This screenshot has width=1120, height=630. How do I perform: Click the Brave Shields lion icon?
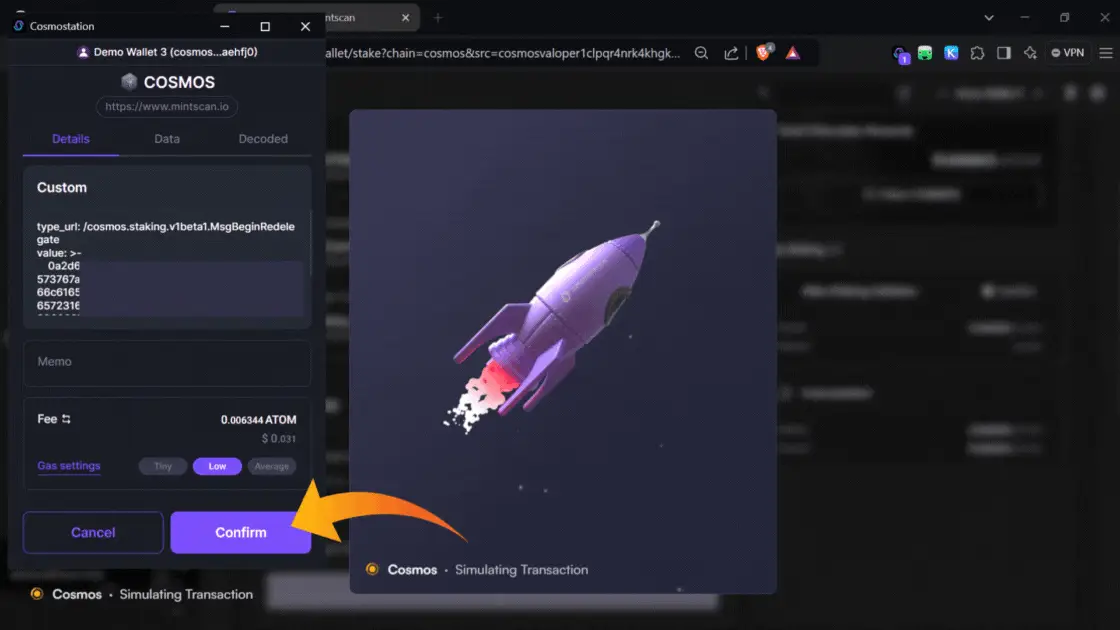coord(764,53)
